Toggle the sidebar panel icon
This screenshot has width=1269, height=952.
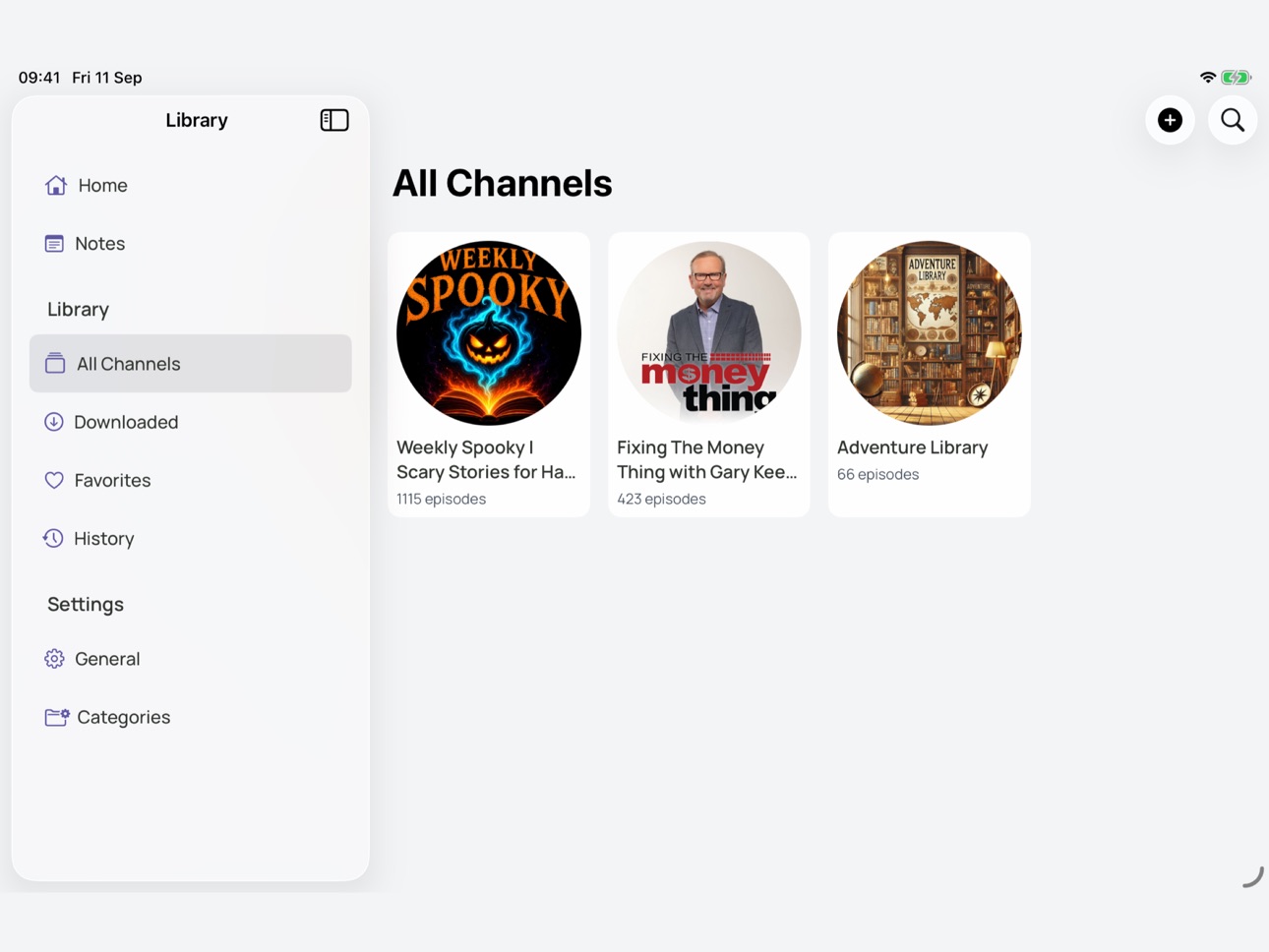coord(334,120)
